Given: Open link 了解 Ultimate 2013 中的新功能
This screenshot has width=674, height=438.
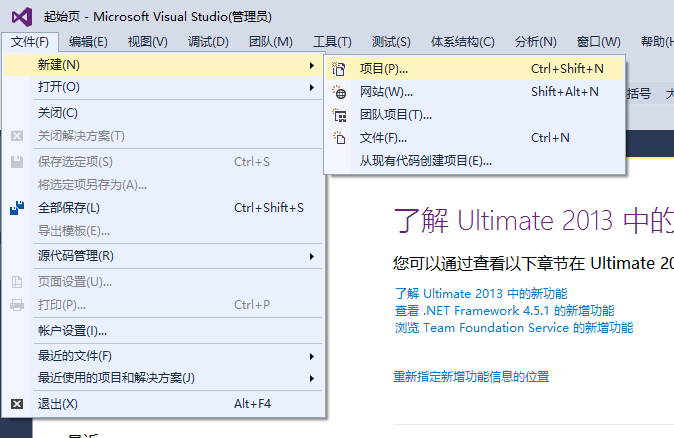Looking at the screenshot, I should click(481, 294).
